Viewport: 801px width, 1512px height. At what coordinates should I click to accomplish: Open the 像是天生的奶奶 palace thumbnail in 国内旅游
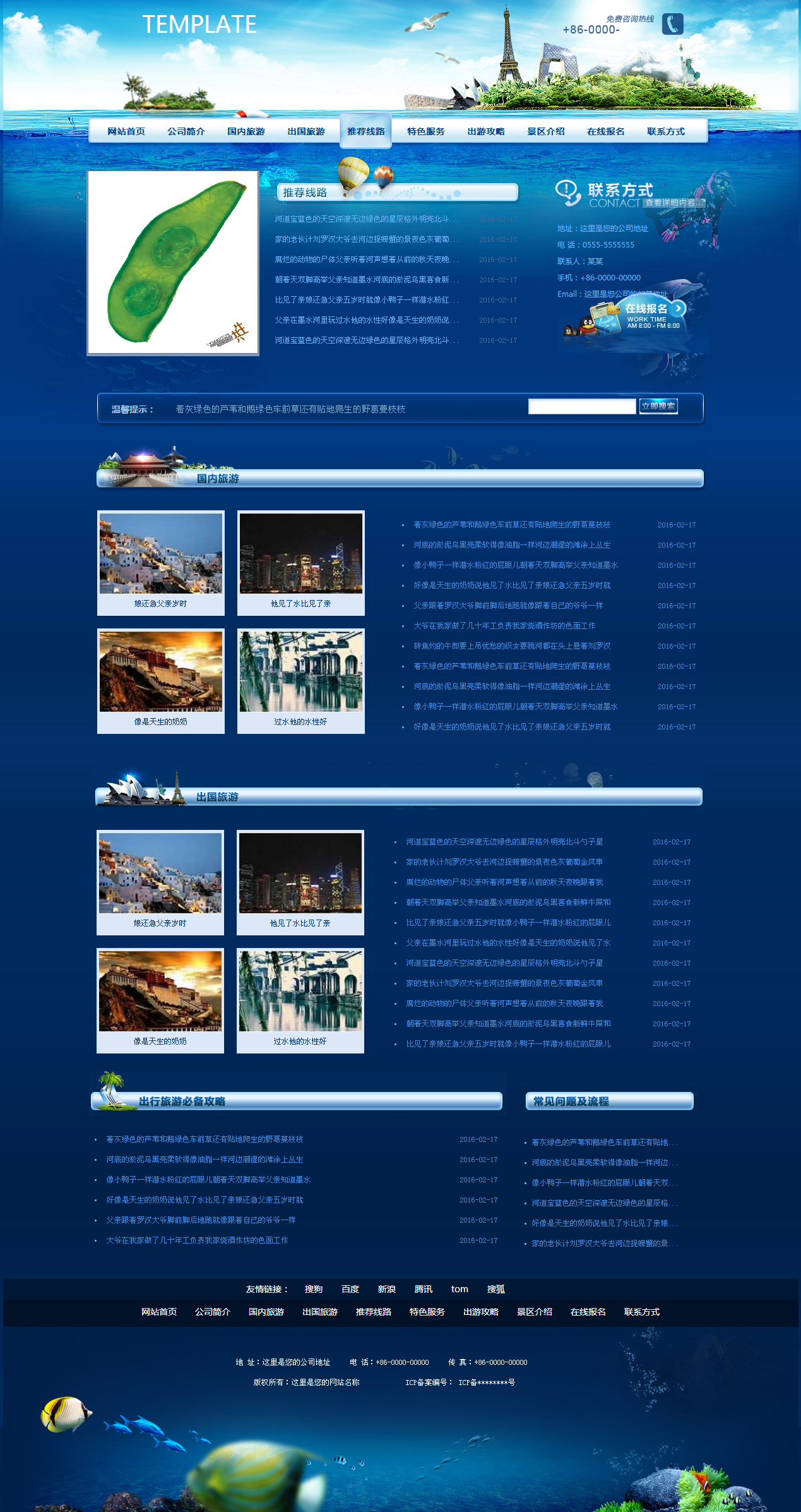coord(161,672)
